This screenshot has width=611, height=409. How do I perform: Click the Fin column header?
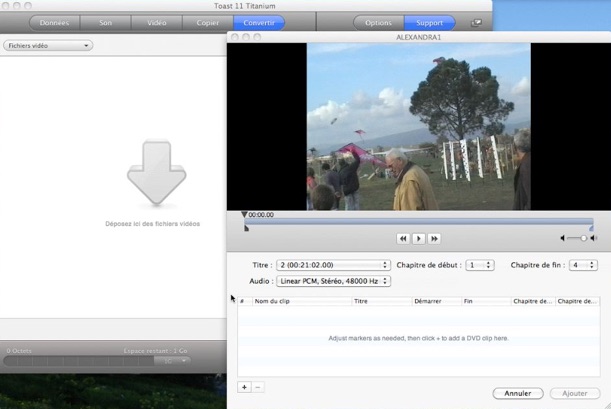coord(486,301)
